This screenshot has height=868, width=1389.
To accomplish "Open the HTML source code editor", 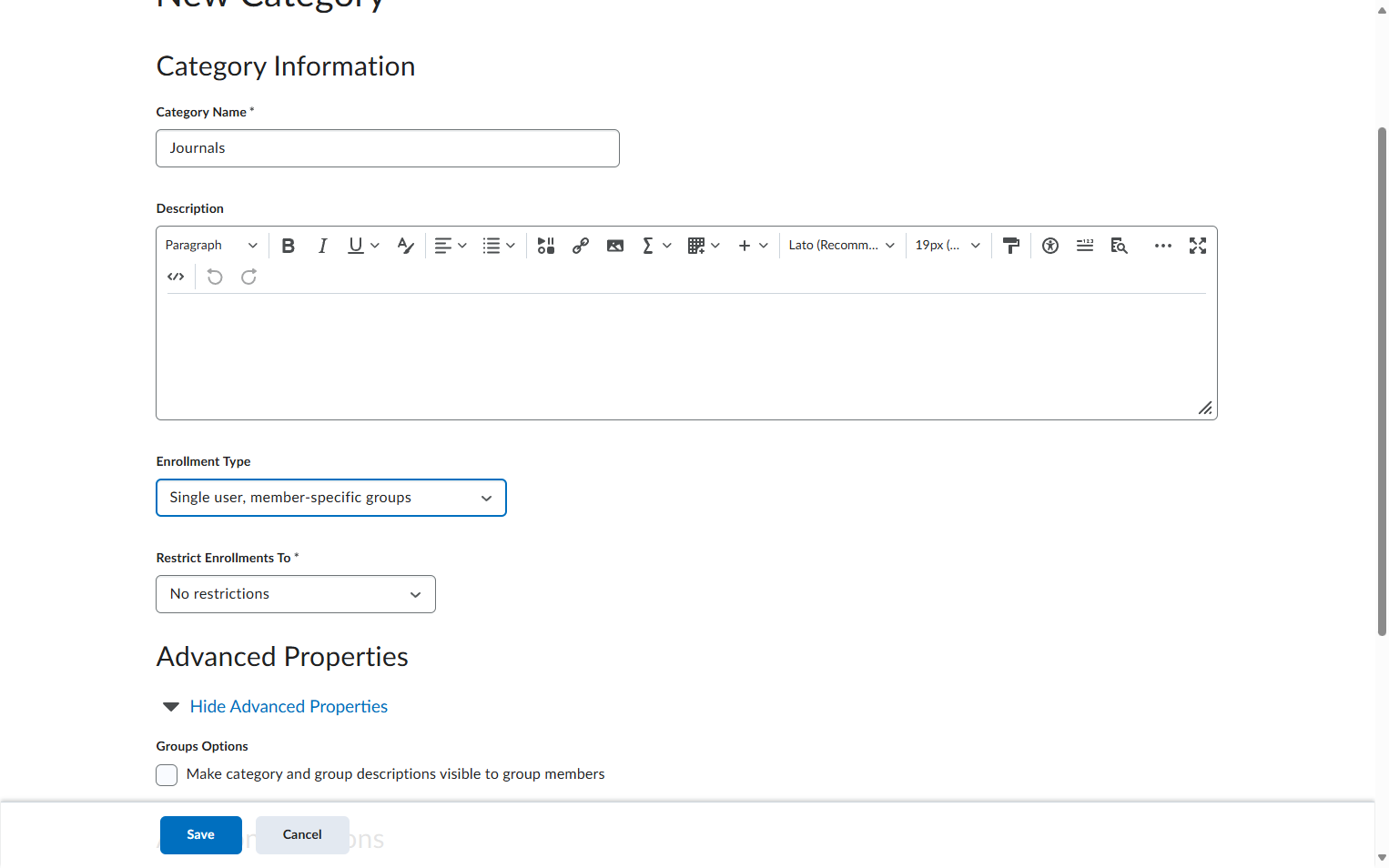I will pyautogui.click(x=176, y=277).
